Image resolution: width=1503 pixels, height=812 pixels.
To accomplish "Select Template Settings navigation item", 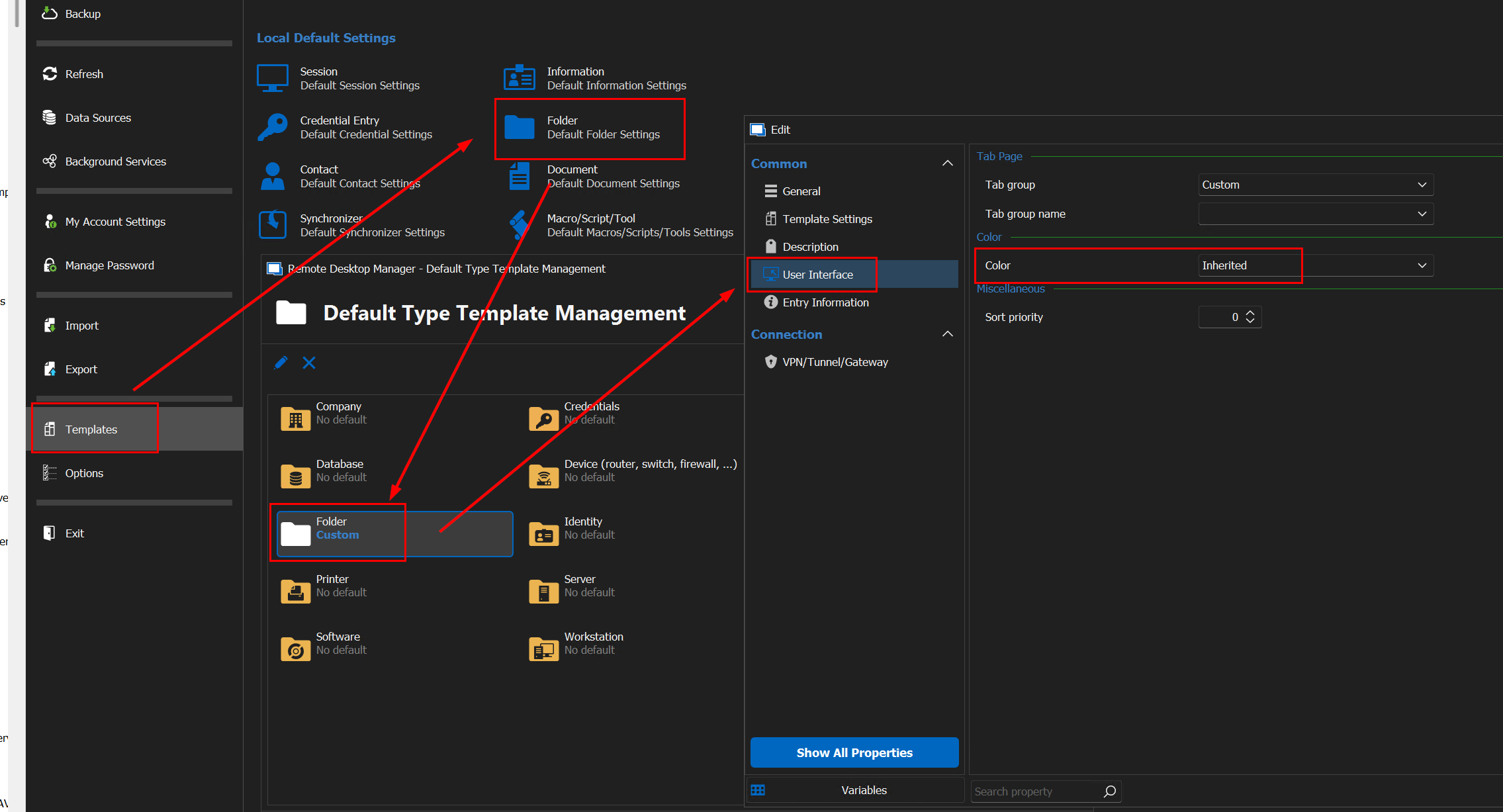I will (x=854, y=219).
